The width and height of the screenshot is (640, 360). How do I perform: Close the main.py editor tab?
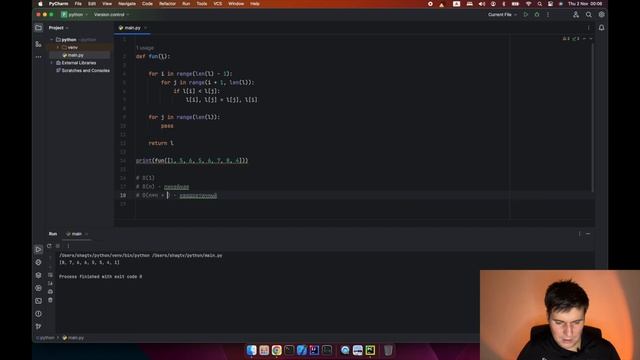coord(146,28)
